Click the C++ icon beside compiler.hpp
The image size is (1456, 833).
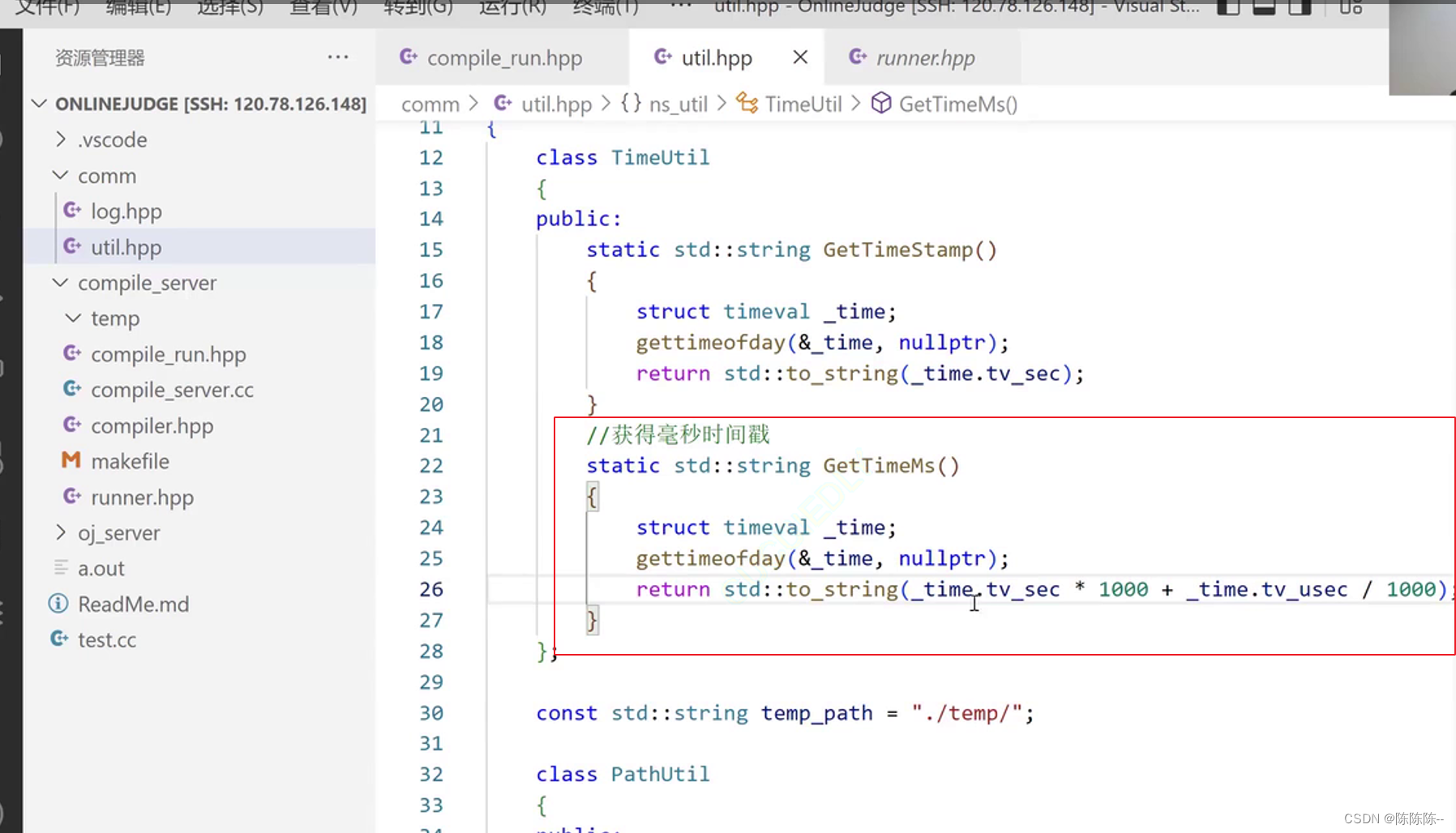(72, 425)
